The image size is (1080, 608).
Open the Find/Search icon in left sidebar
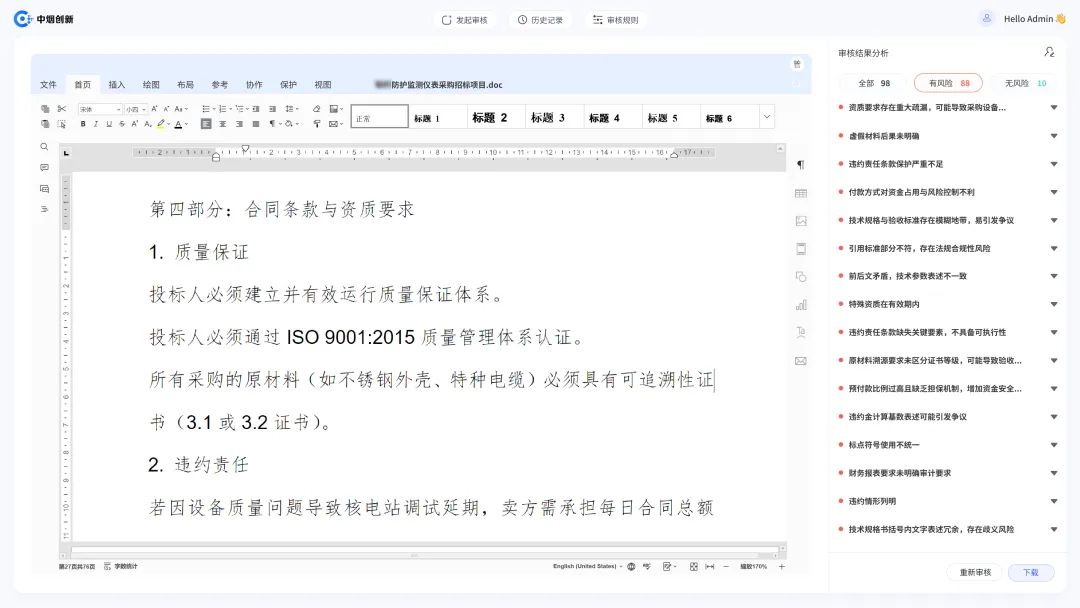[x=44, y=145]
